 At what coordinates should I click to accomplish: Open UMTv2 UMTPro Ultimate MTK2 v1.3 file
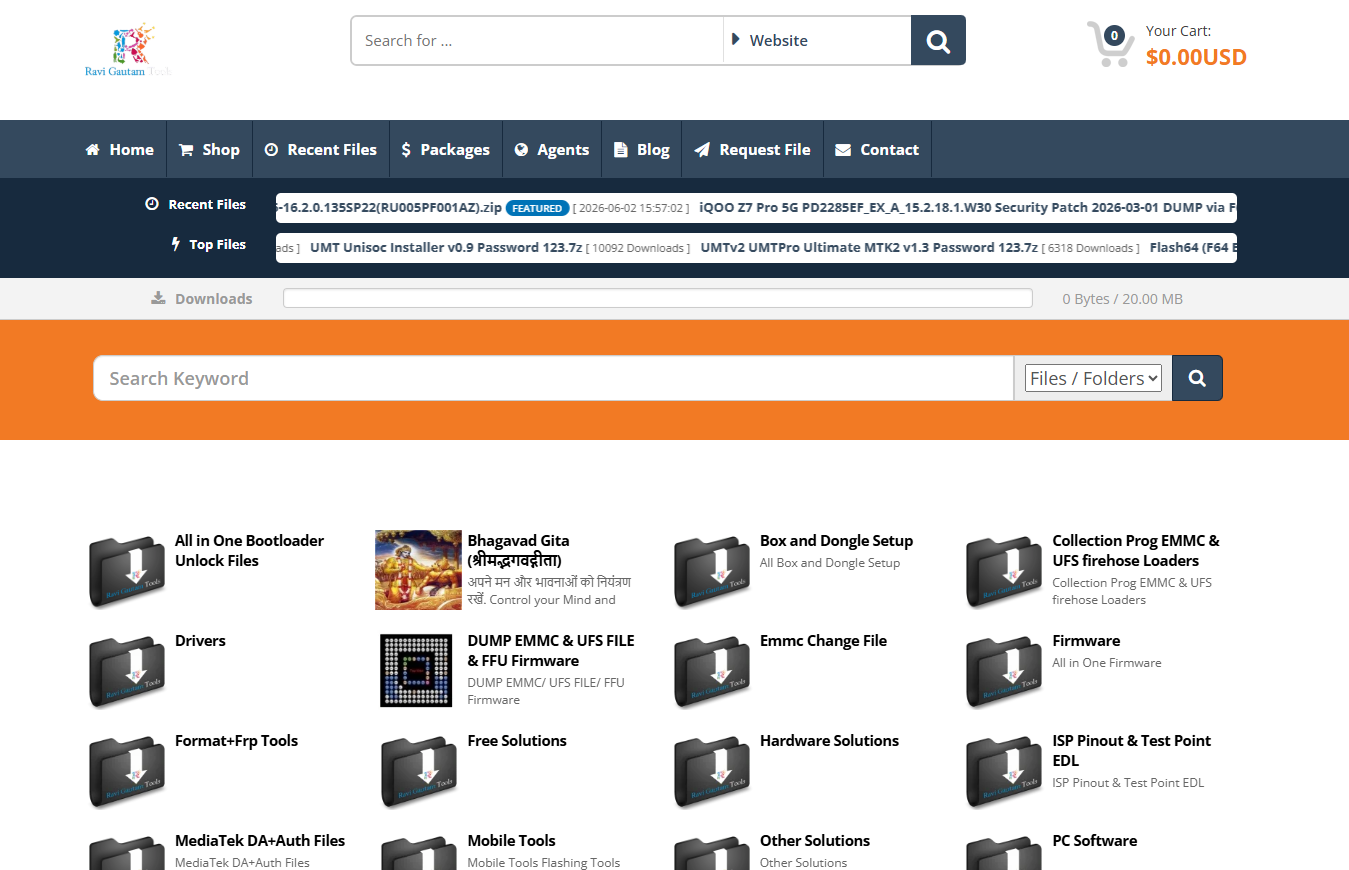(x=869, y=247)
